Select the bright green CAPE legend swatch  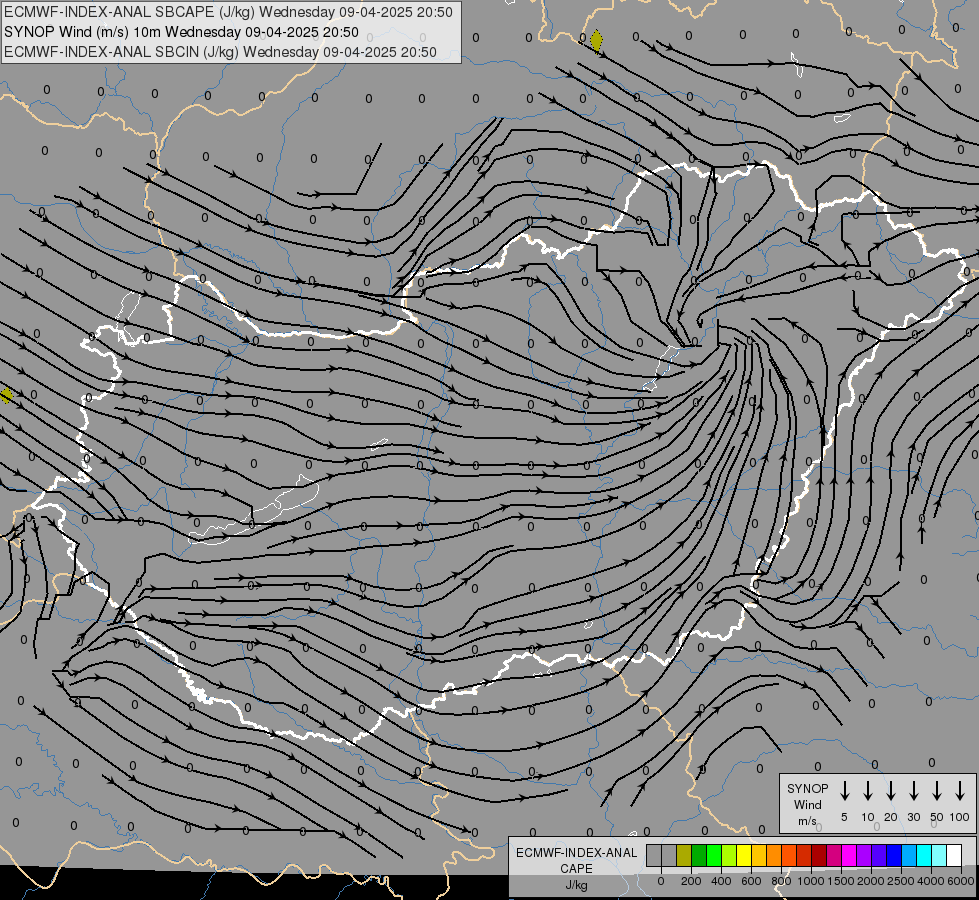[714, 855]
